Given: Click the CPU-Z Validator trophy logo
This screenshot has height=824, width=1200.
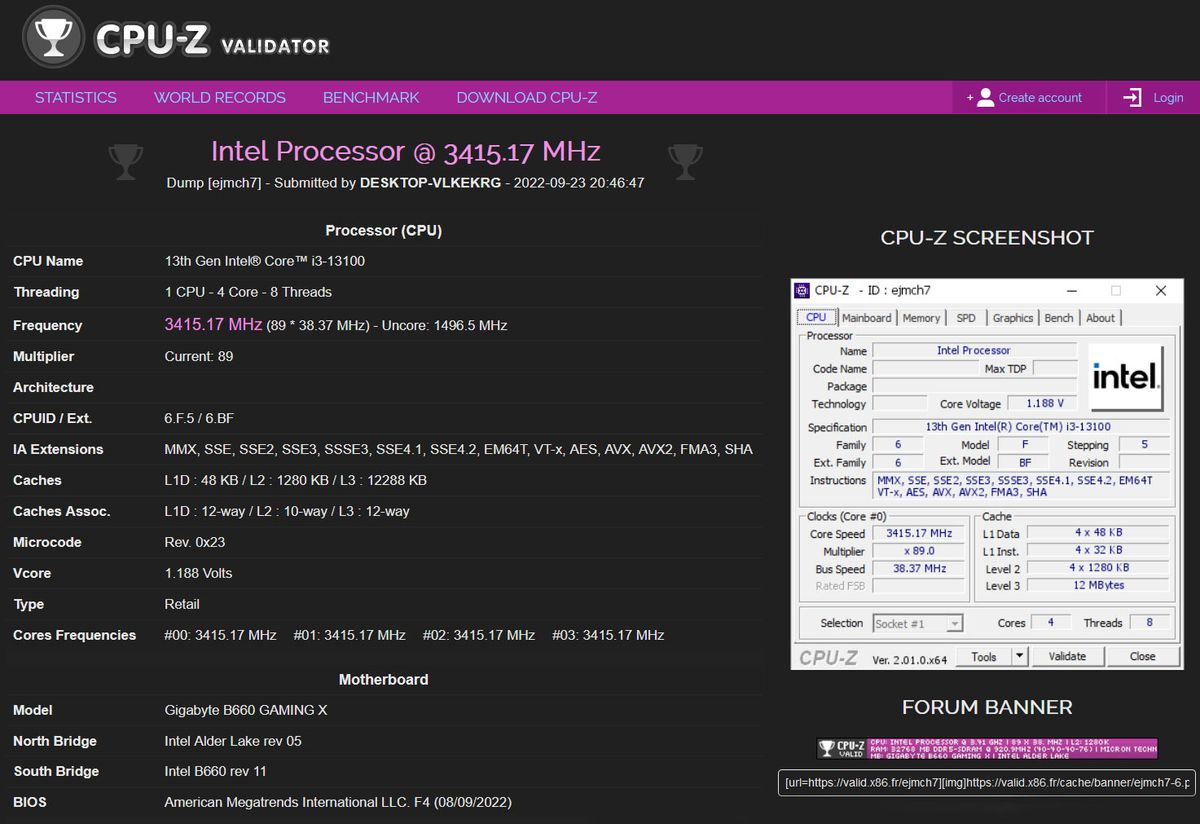Looking at the screenshot, I should [55, 37].
